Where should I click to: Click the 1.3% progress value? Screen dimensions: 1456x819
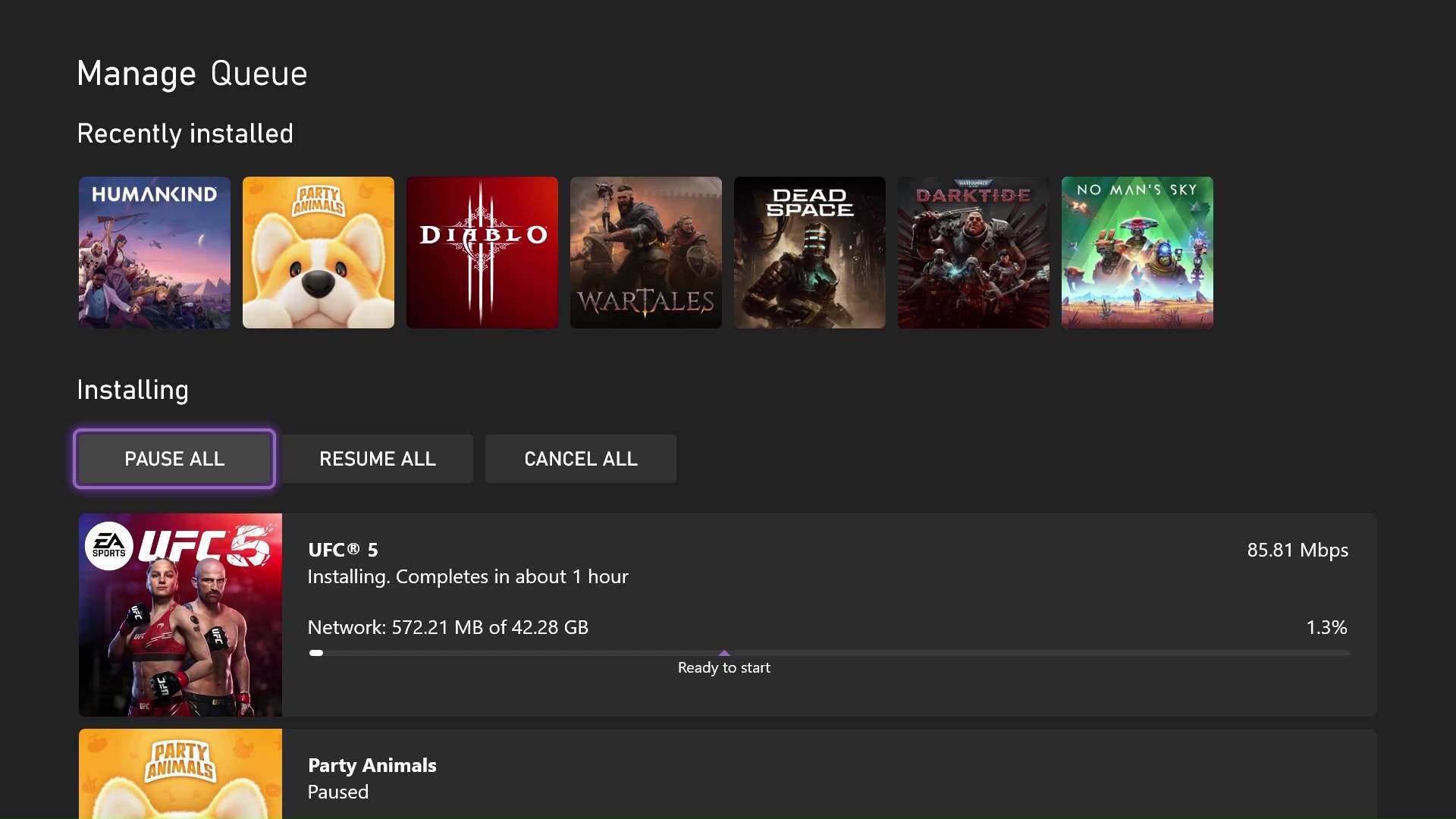(1326, 627)
